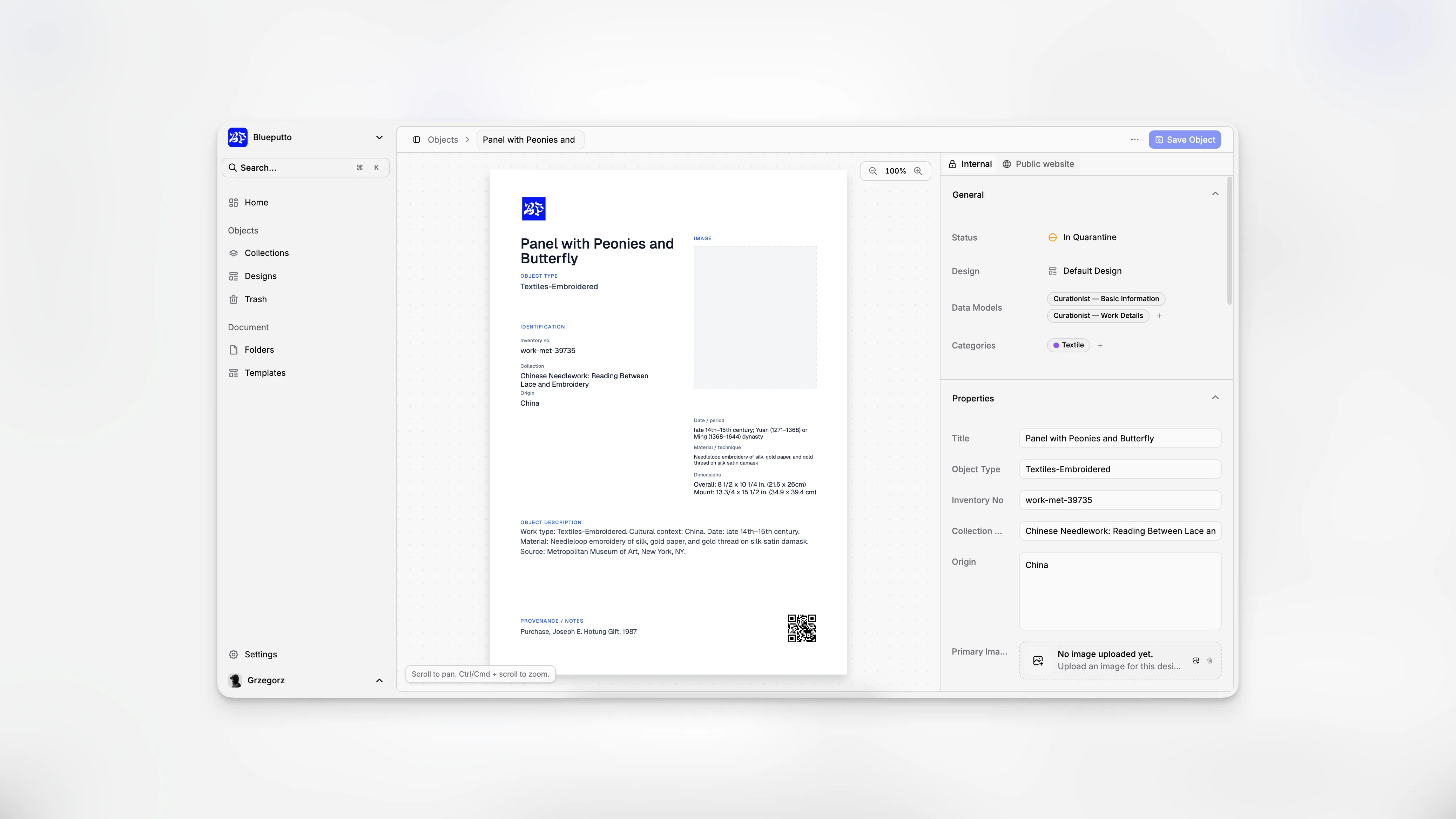
Task: Click the 100% zoom level value
Action: (x=895, y=171)
